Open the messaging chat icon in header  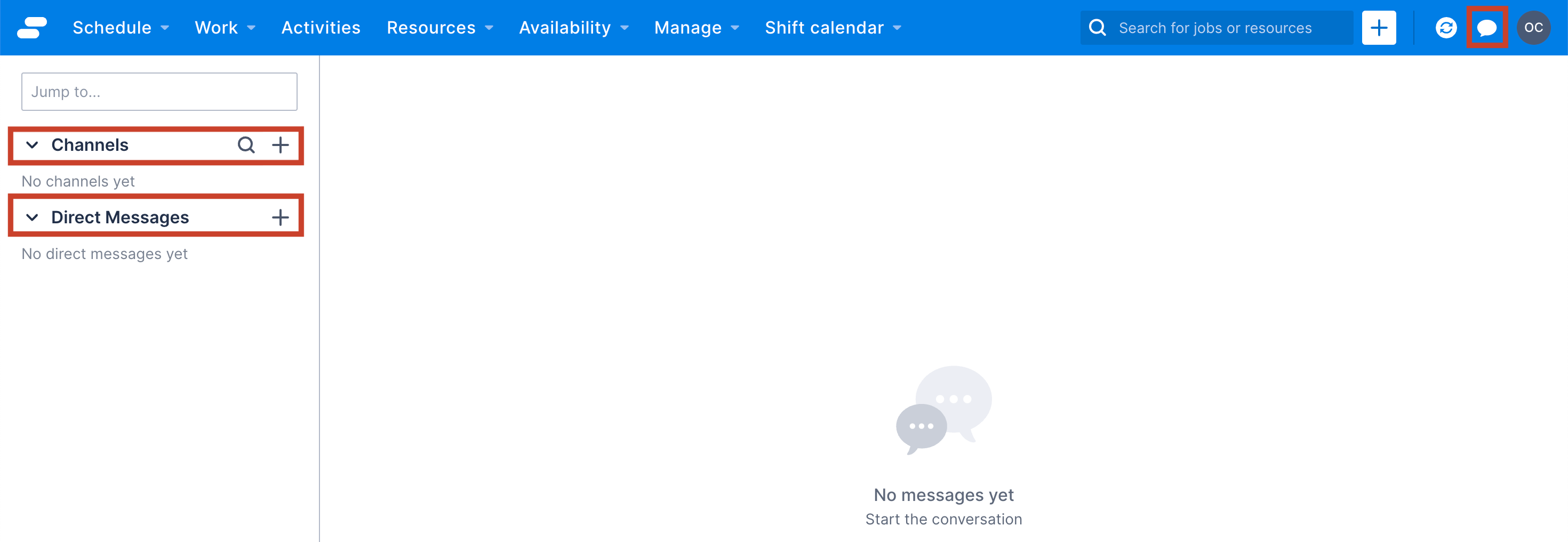[1486, 27]
